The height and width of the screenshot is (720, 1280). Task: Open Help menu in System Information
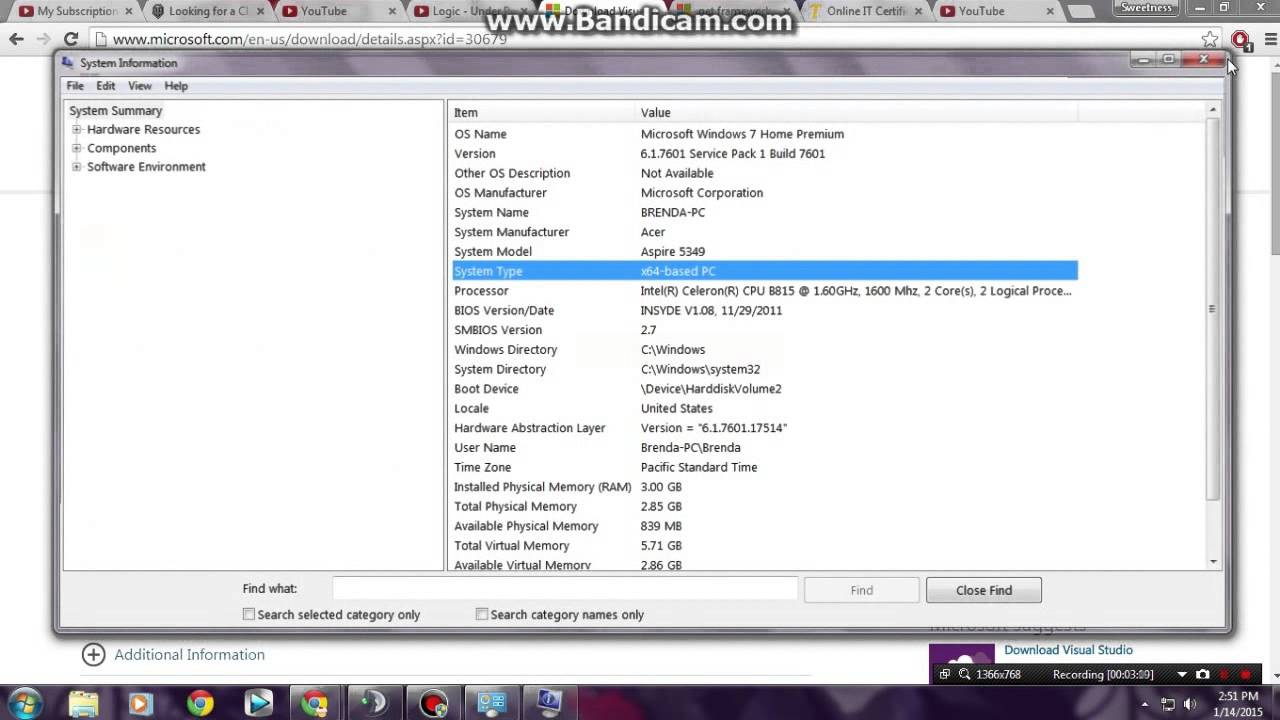pyautogui.click(x=176, y=86)
